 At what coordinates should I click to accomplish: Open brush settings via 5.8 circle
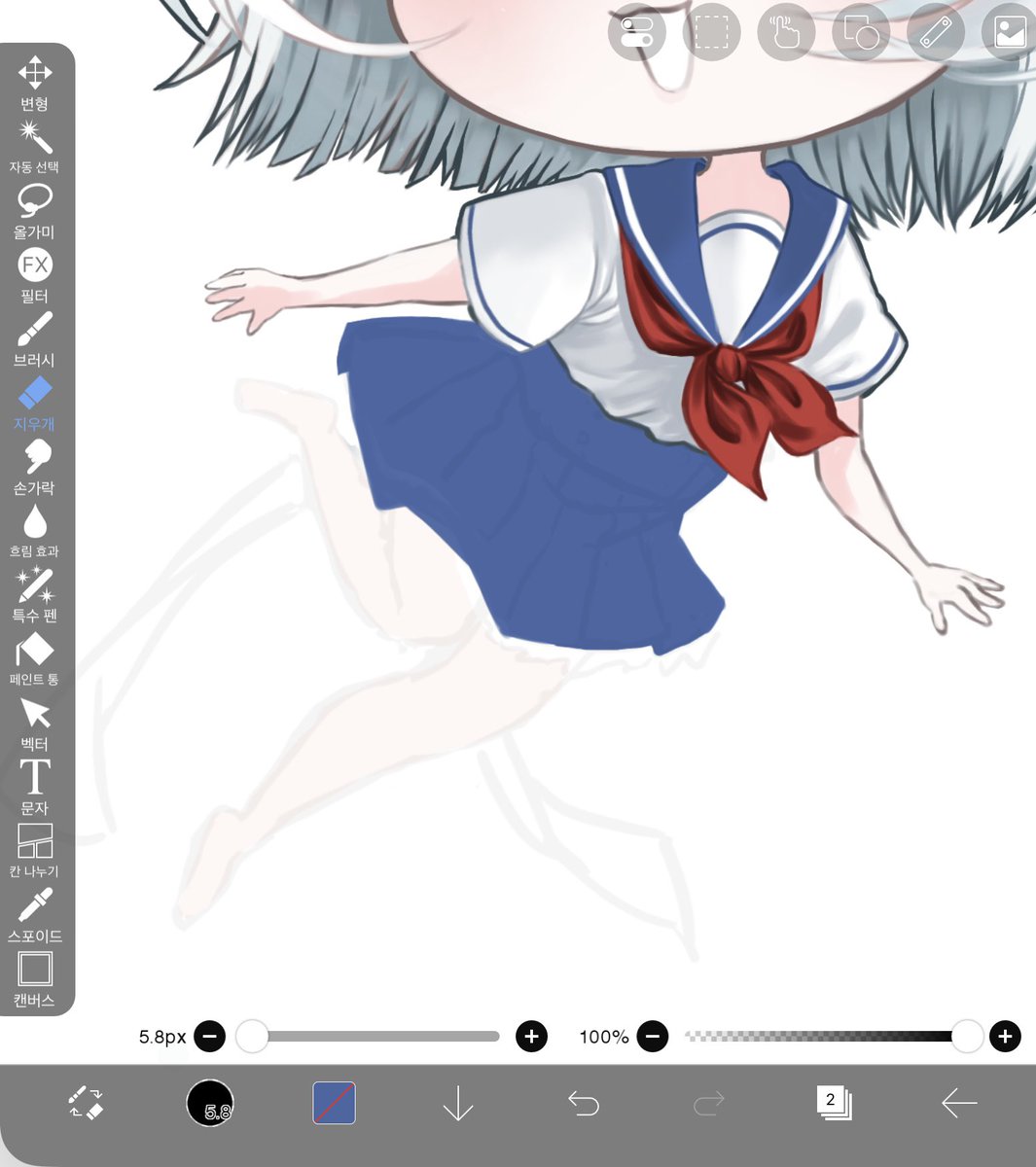point(210,1103)
